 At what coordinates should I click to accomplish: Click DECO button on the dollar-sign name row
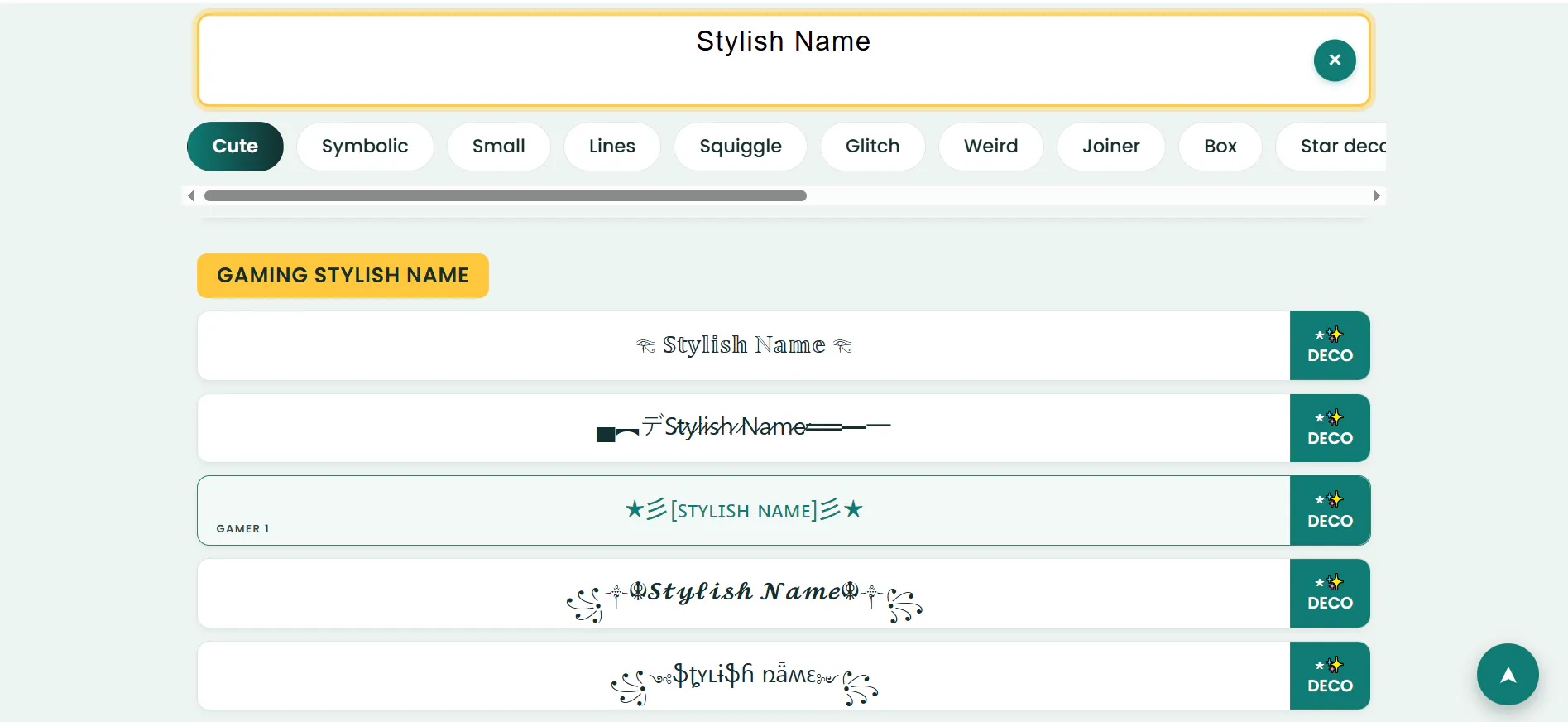pyautogui.click(x=1330, y=676)
